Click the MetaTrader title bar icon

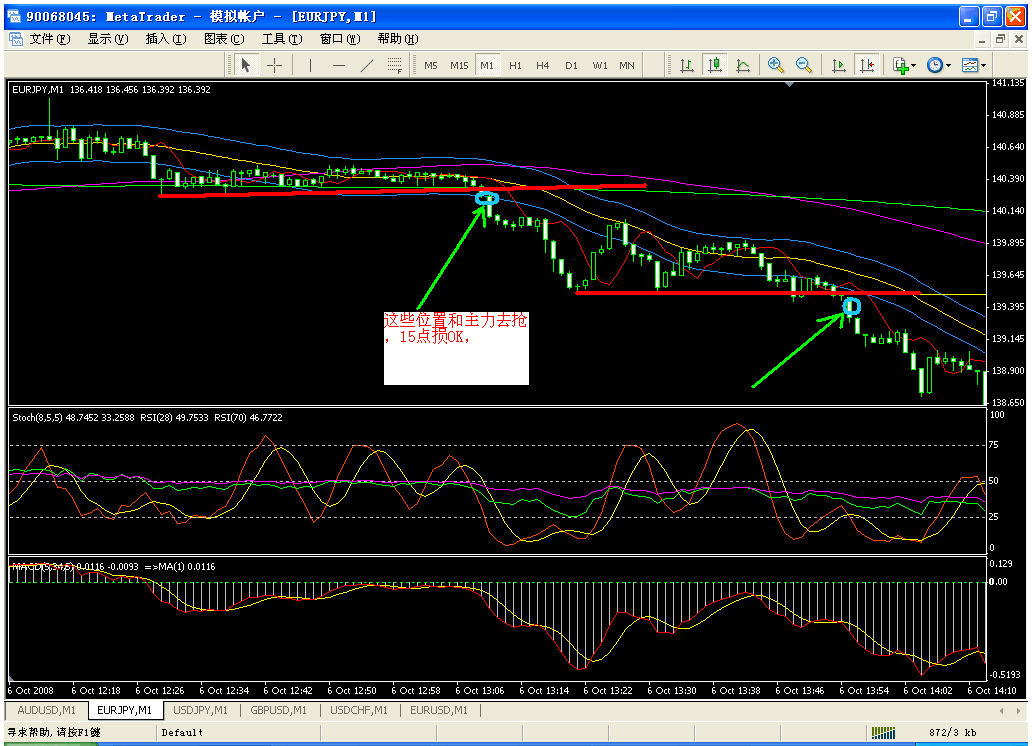coord(14,16)
